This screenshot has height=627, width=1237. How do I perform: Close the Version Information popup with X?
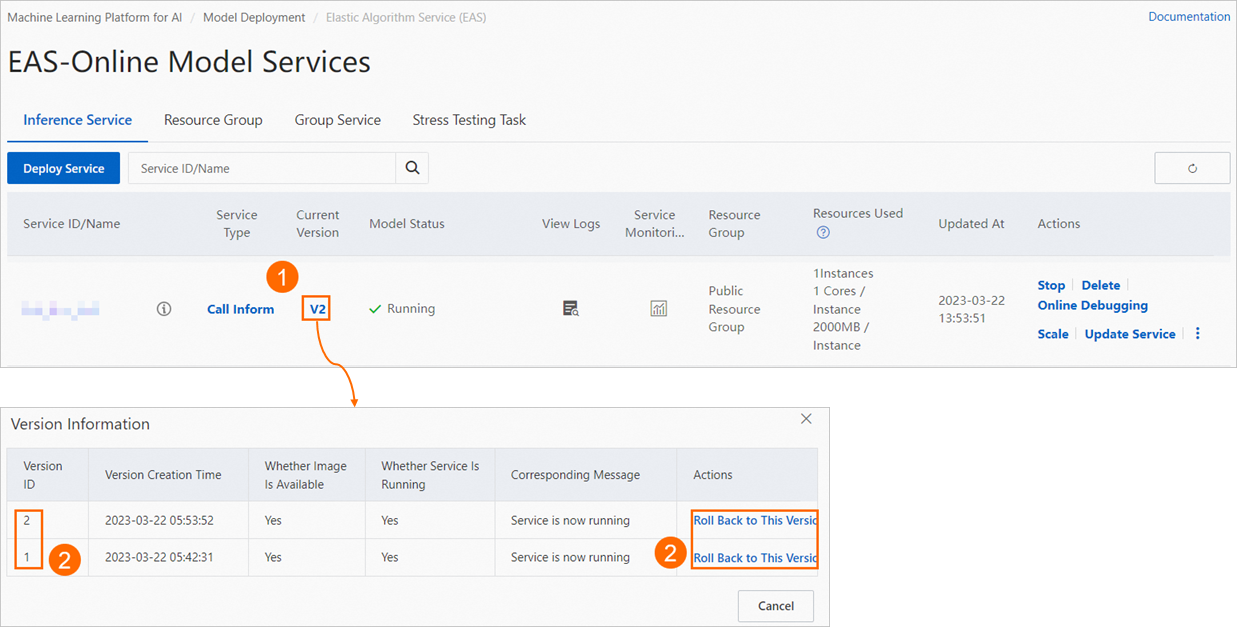click(x=806, y=419)
